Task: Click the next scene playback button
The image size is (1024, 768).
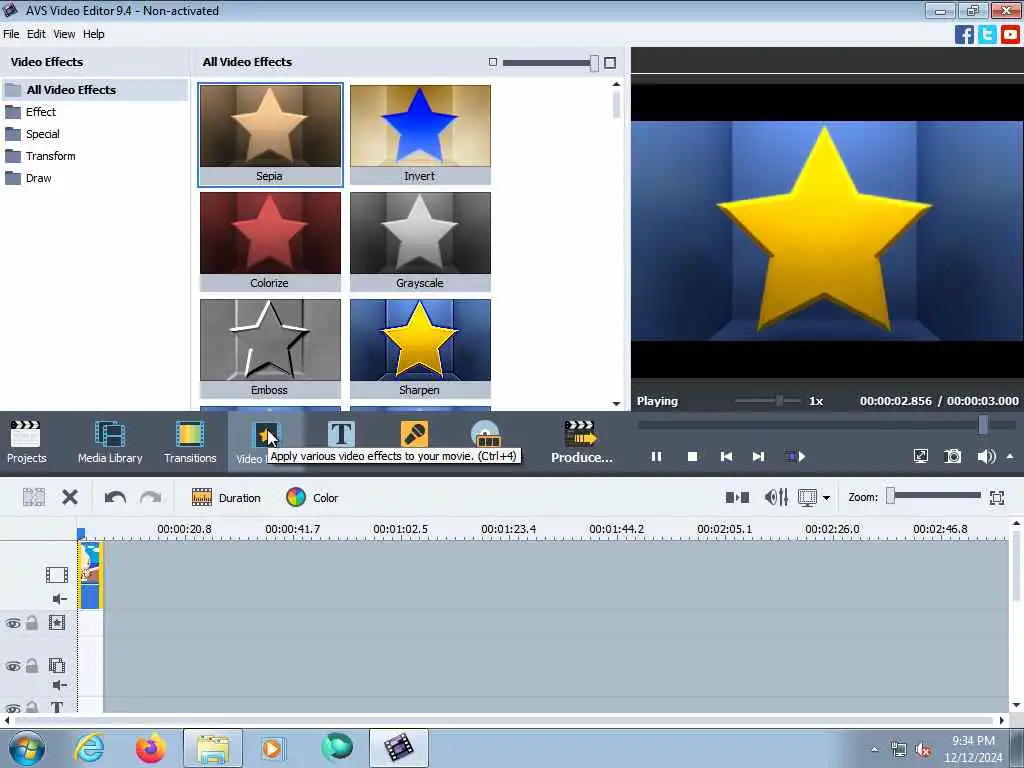Action: coord(795,456)
